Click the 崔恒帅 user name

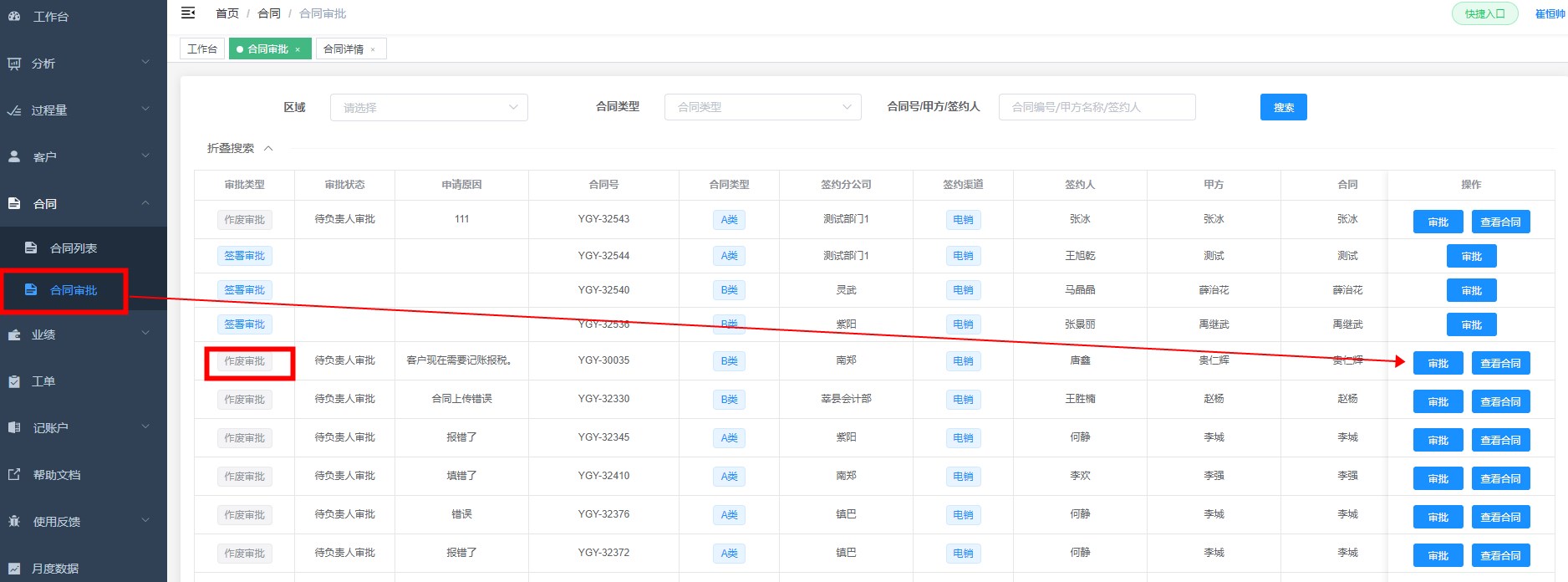tap(1550, 13)
